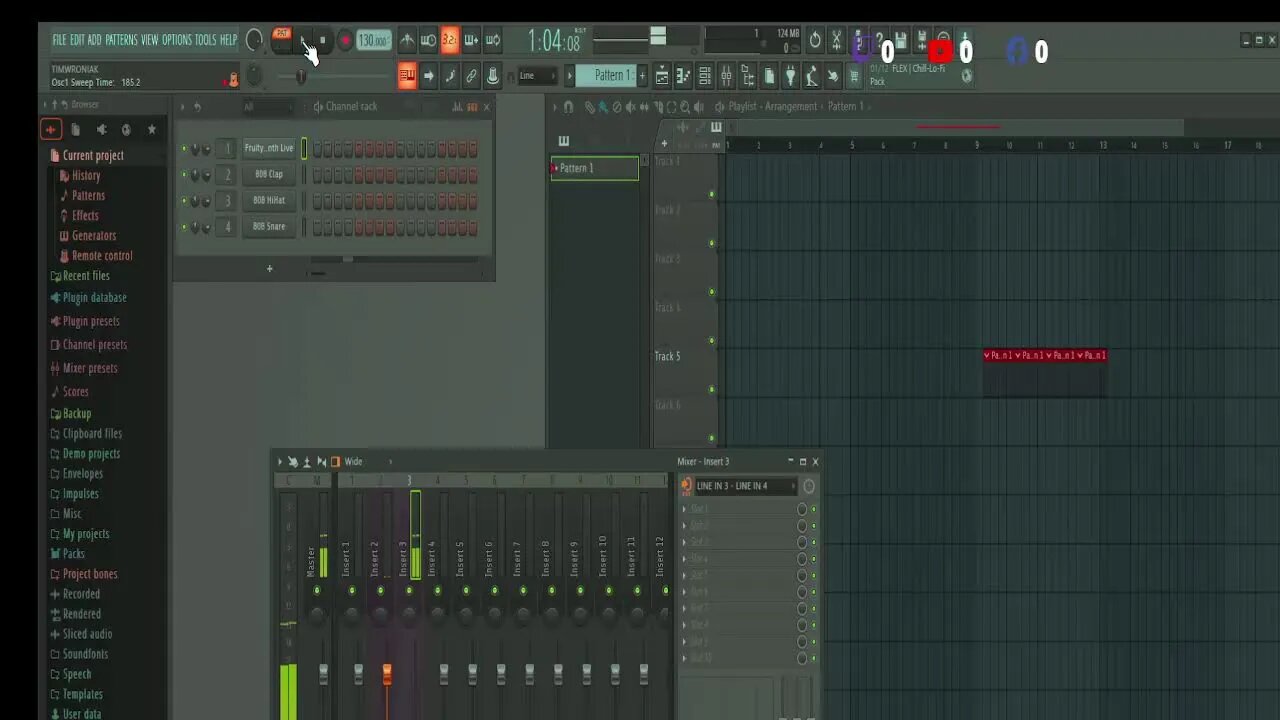Image resolution: width=1280 pixels, height=720 pixels.
Task: Open the FILE menu
Action: 59,40
